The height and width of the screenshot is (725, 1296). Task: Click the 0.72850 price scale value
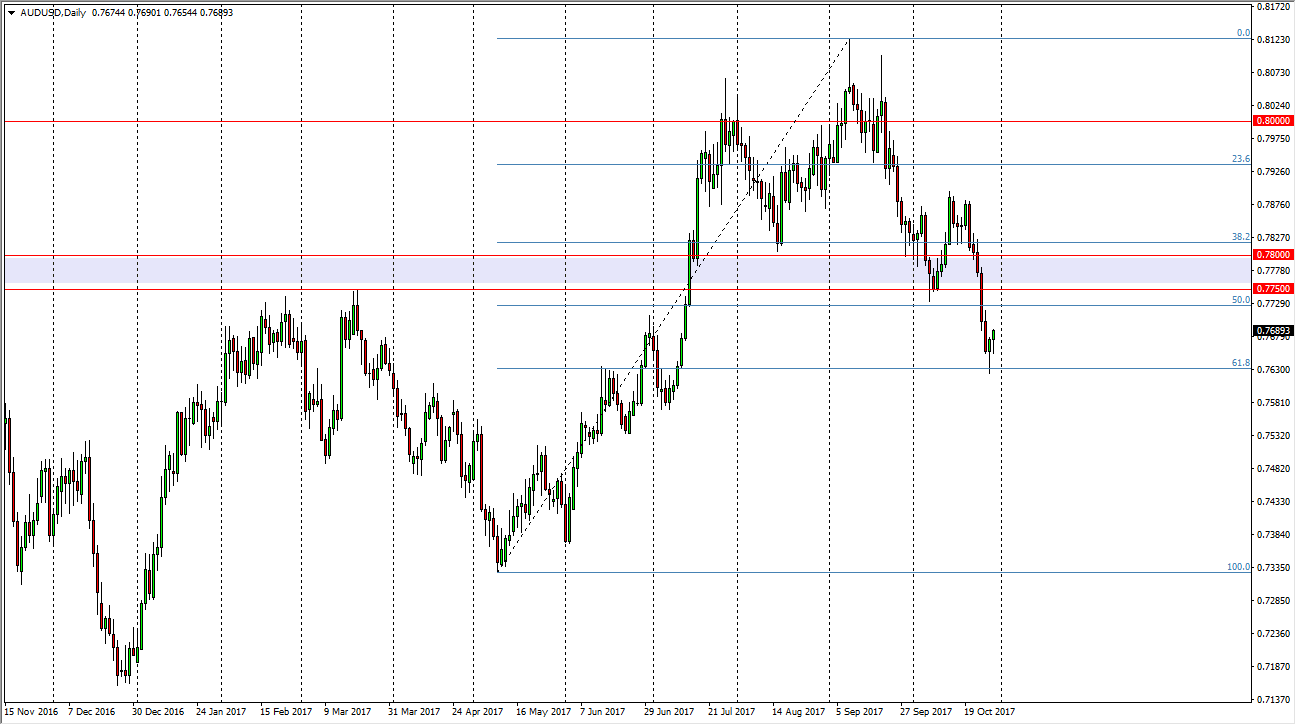click(x=1271, y=601)
